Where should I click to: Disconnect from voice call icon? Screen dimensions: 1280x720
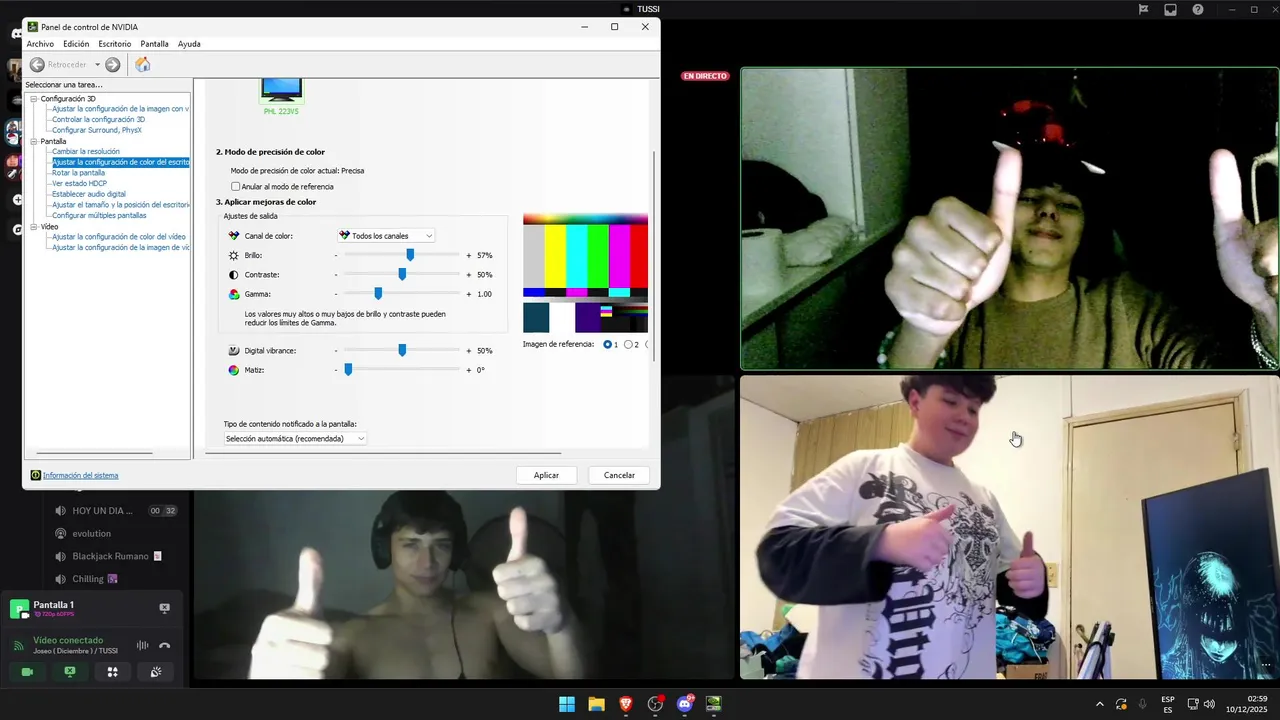pos(165,646)
